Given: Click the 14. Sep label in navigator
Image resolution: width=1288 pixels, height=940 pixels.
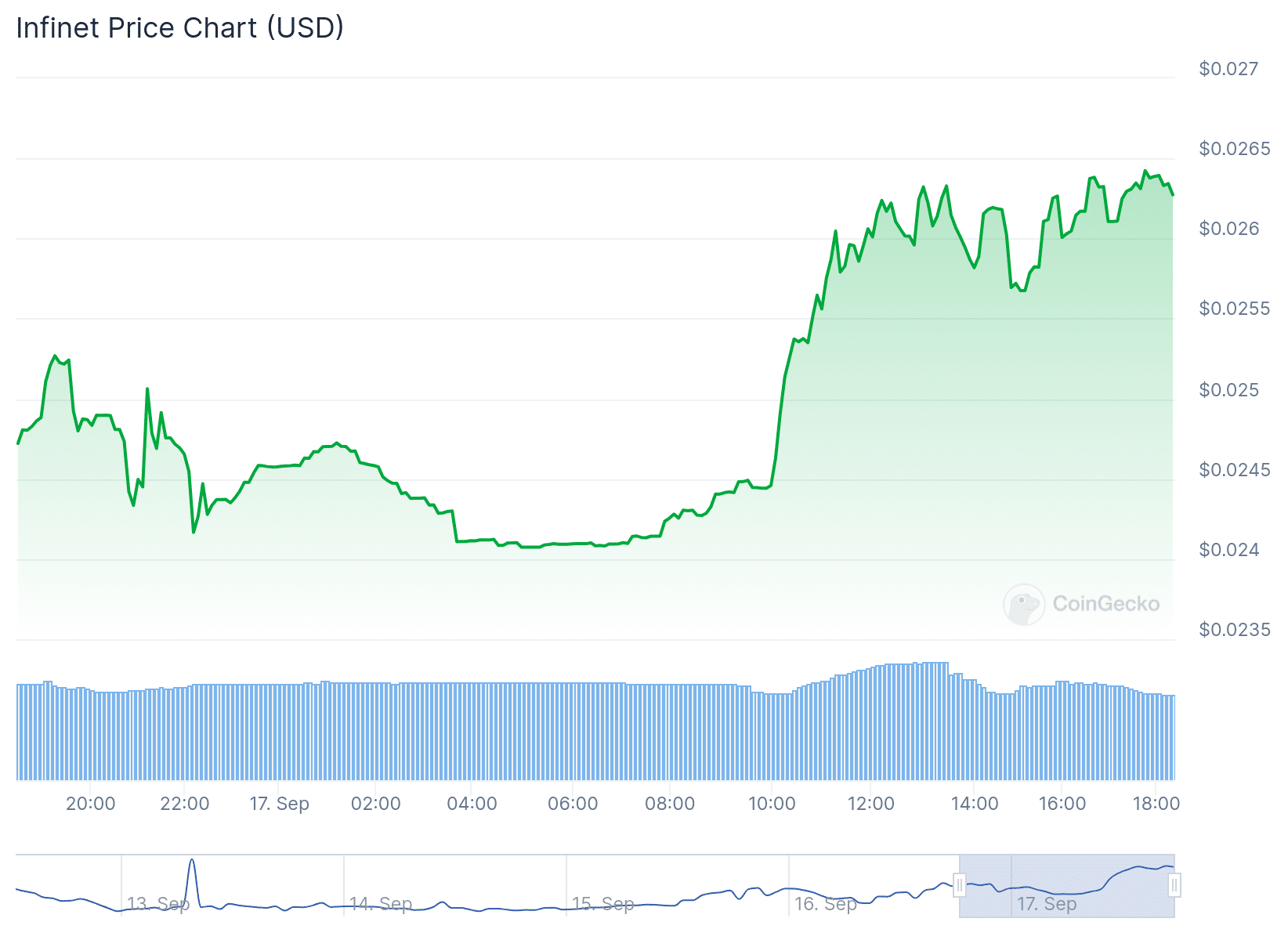Looking at the screenshot, I should point(381,904).
